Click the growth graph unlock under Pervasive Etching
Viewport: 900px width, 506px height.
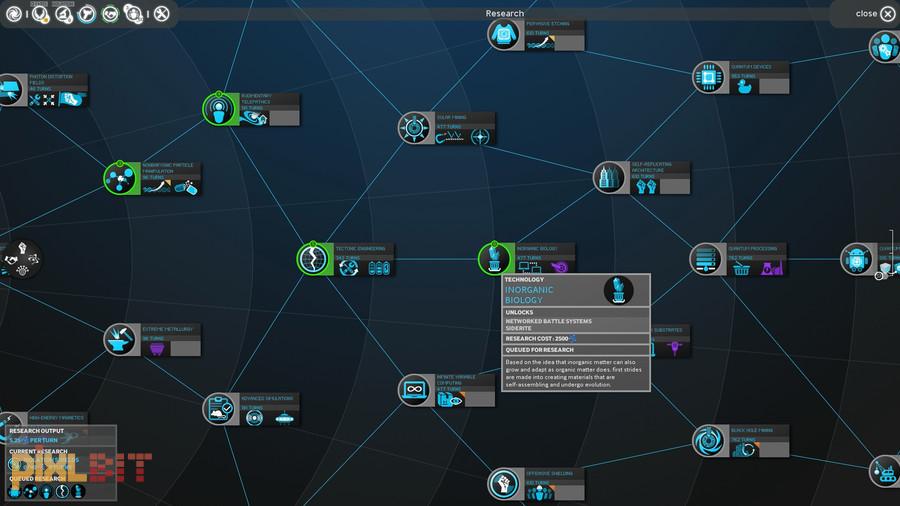(x=541, y=42)
